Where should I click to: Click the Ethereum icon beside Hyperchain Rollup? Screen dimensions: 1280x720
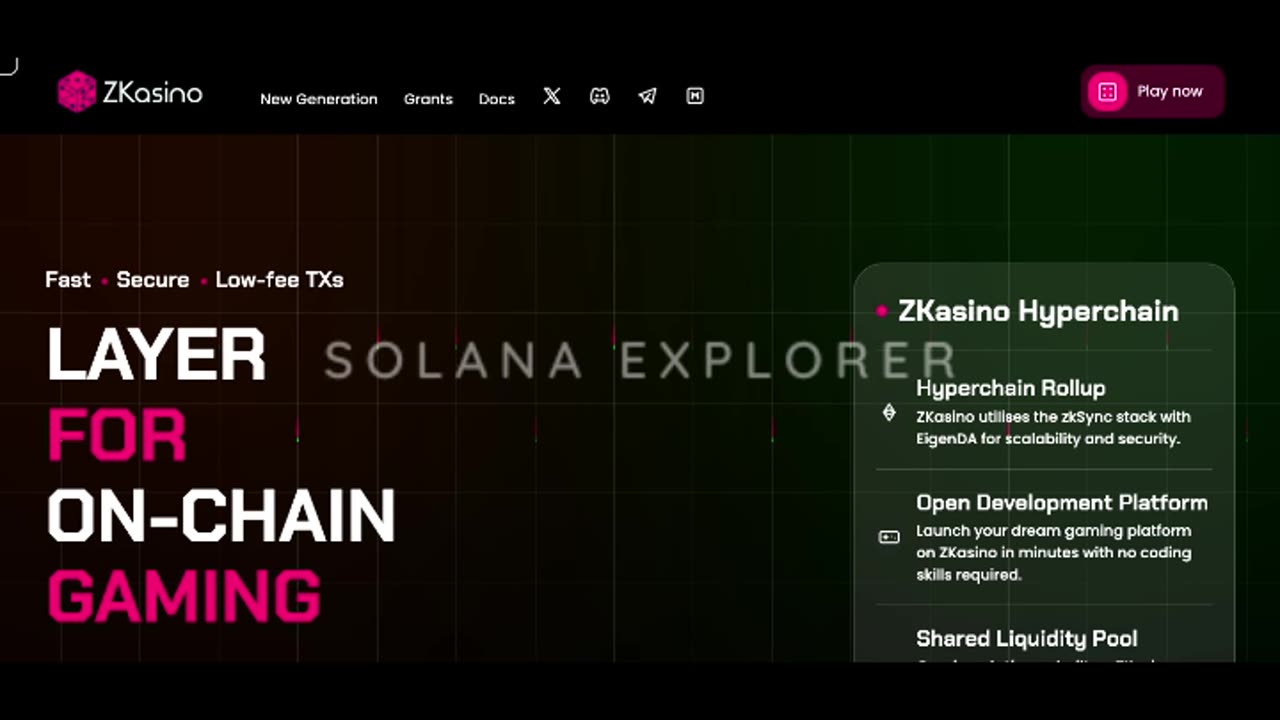tap(889, 412)
